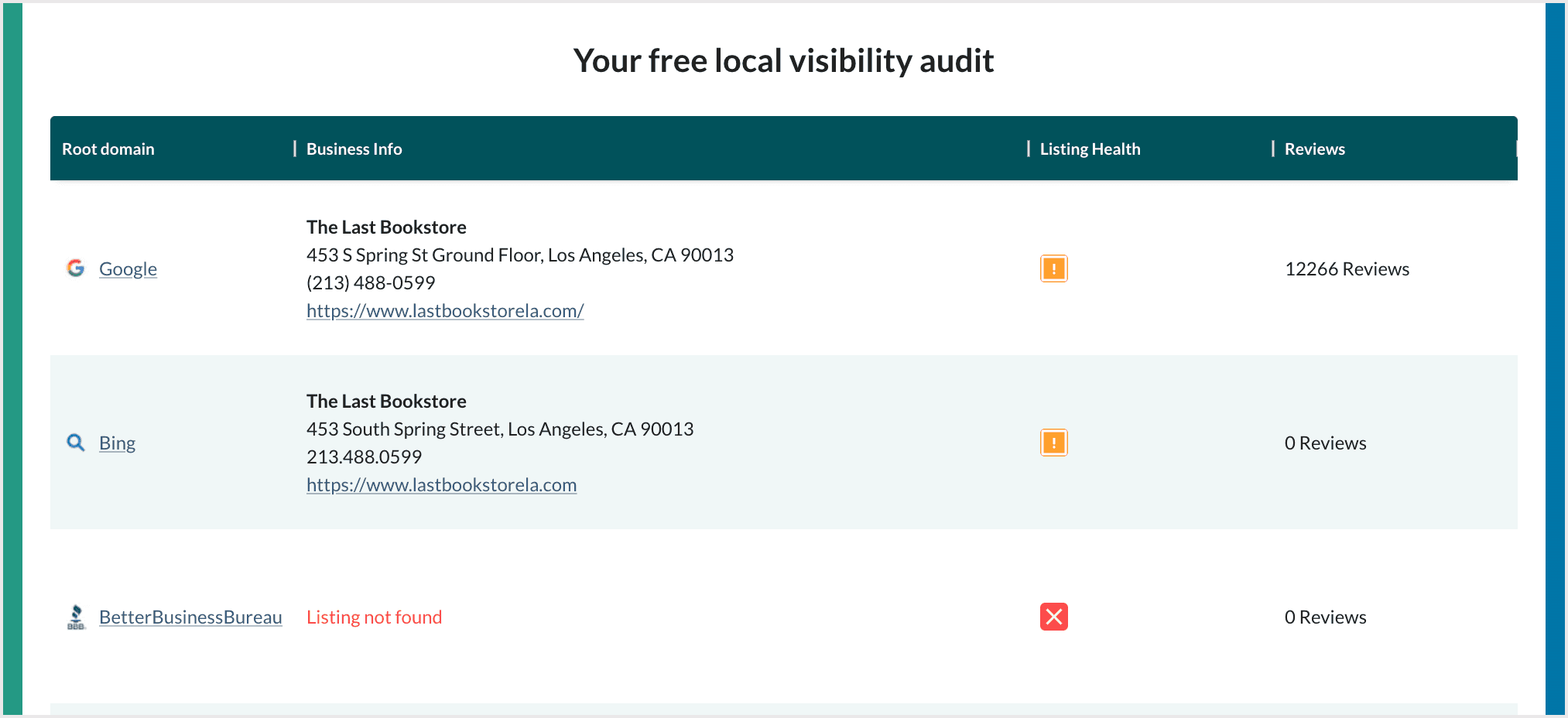The height and width of the screenshot is (718, 1568).
Task: Click the Google logo icon
Action: click(76, 268)
